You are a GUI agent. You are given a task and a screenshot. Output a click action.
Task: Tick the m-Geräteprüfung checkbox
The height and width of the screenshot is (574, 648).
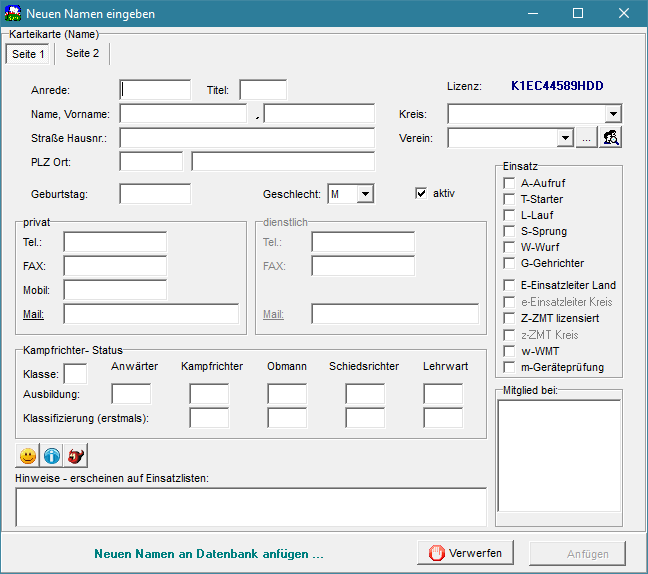[x=509, y=367]
